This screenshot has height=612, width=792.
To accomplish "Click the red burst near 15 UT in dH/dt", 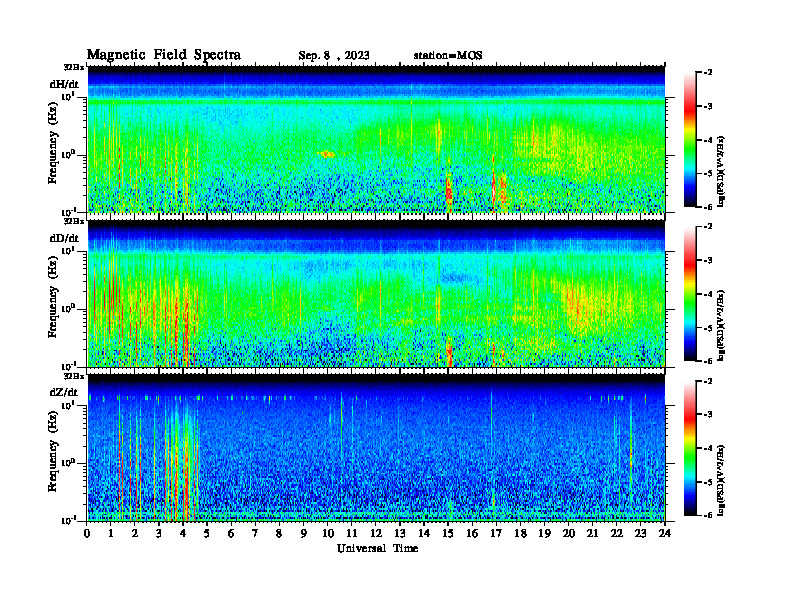I will (449, 191).
